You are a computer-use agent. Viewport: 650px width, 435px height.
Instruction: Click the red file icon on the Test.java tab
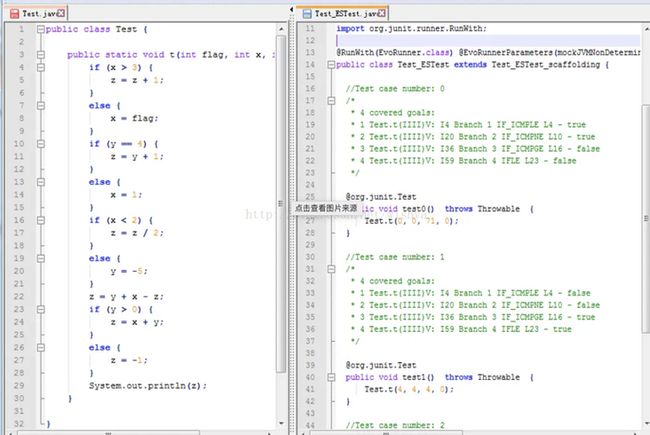point(15,14)
